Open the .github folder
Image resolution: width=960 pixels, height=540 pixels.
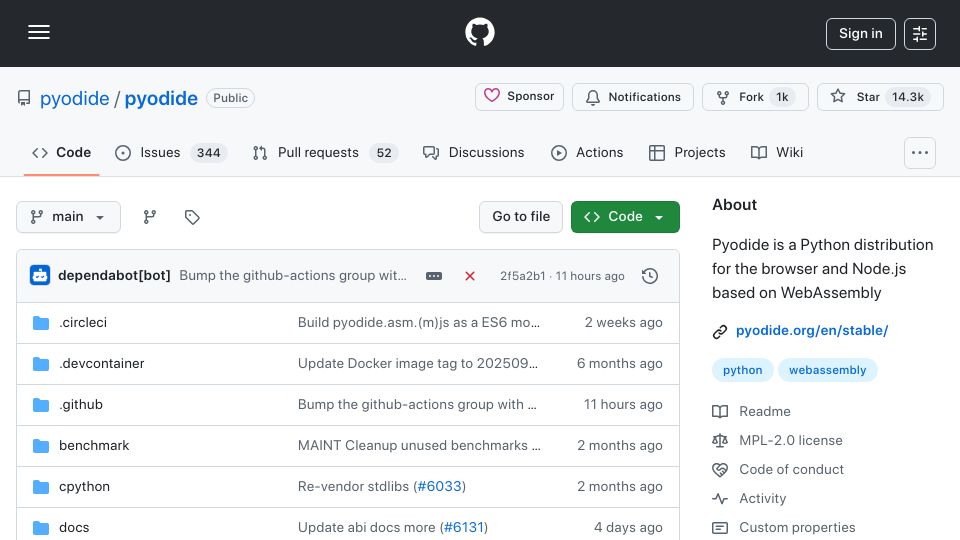tap(81, 405)
